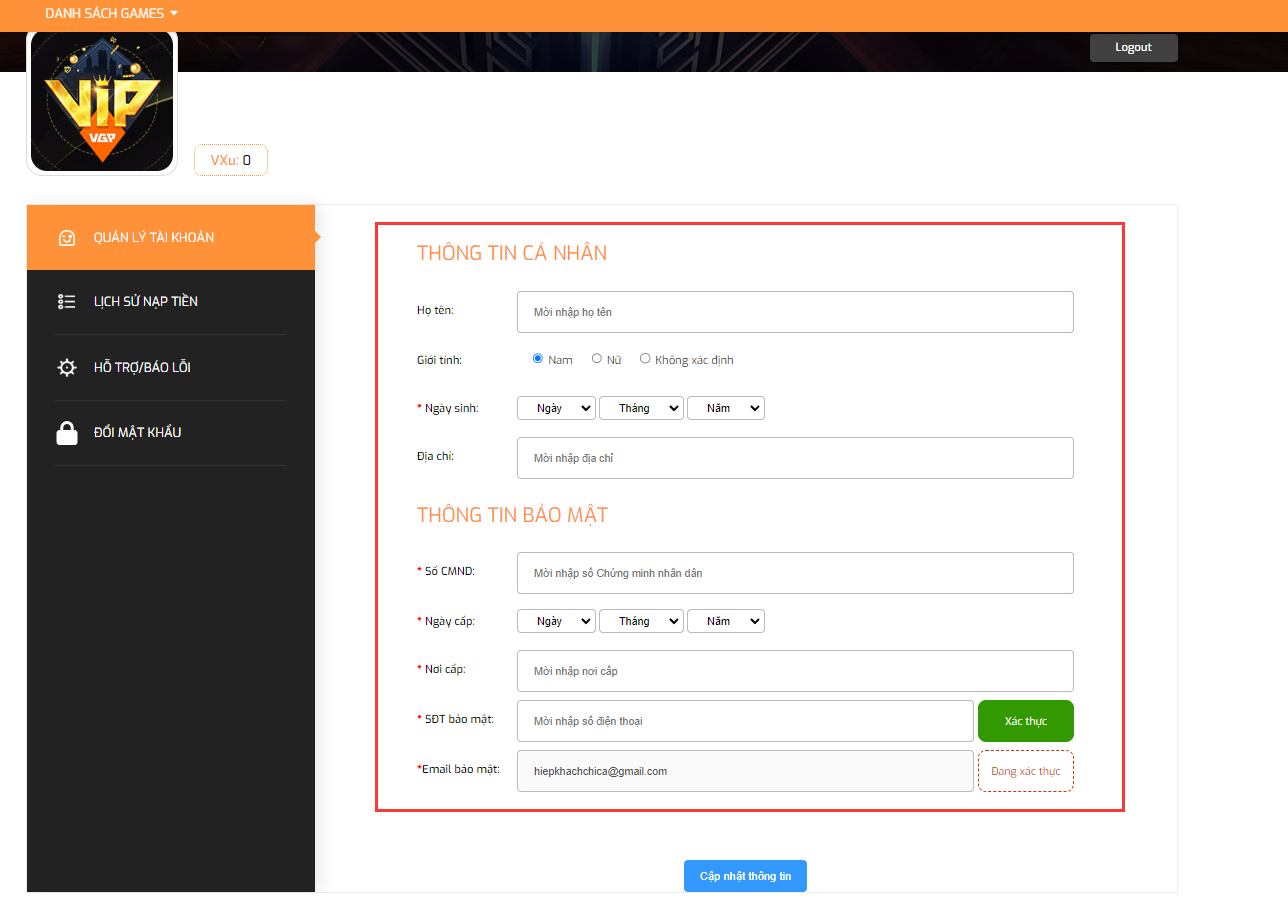Open the Danh sách Games menu
This screenshot has height=913, width=1288.
tap(111, 14)
